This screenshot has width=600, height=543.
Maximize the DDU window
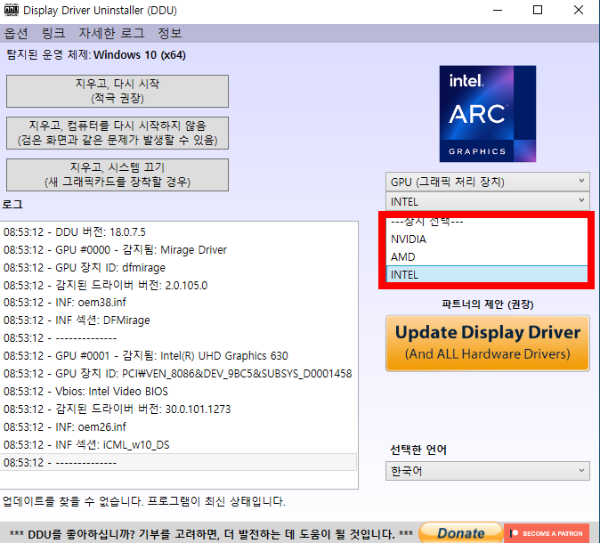[x=537, y=10]
